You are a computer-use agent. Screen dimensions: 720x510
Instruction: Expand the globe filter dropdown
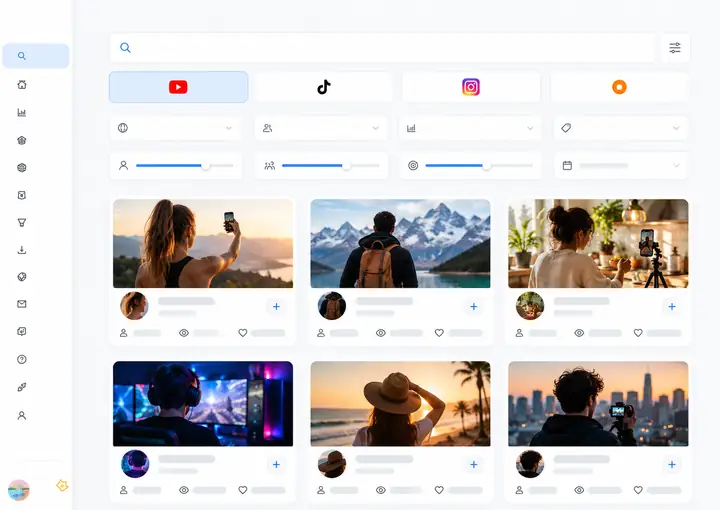(176, 128)
